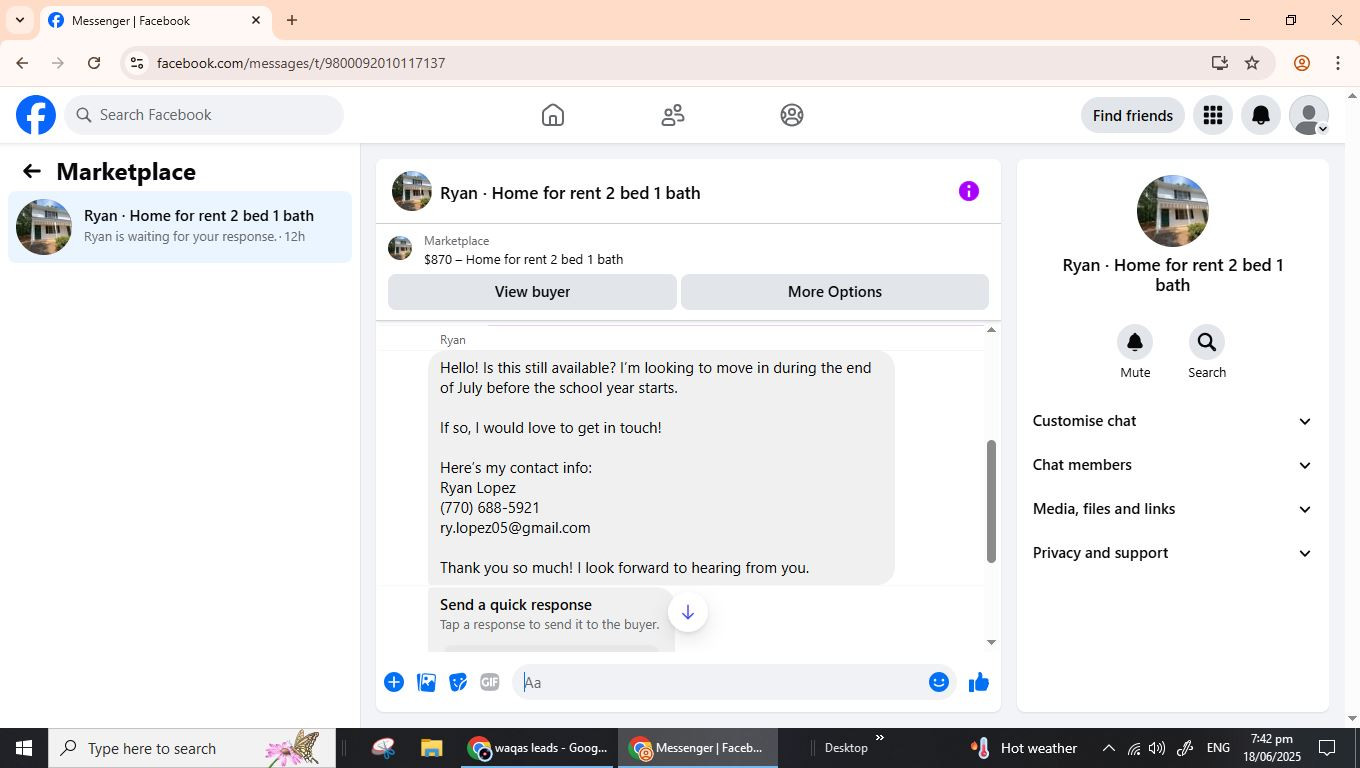Screen dimensions: 1360x768
Task: Open the Windows Start menu
Action: (x=23, y=748)
